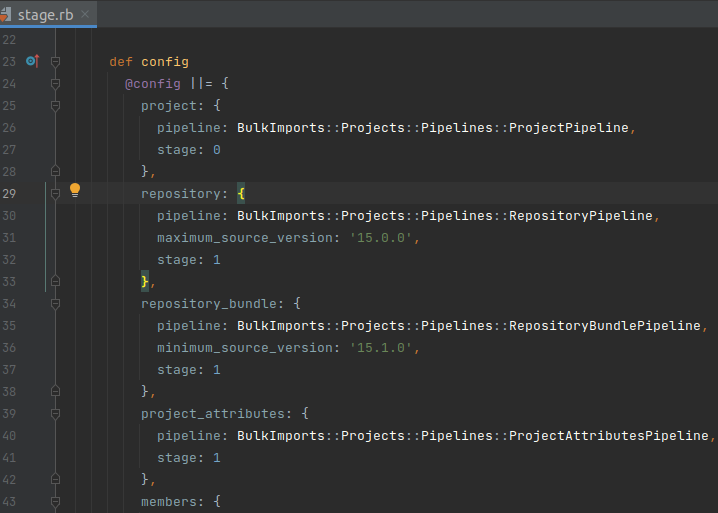Image resolution: width=718 pixels, height=513 pixels.
Task: Collapse the def config method fold
Action: coord(56,62)
